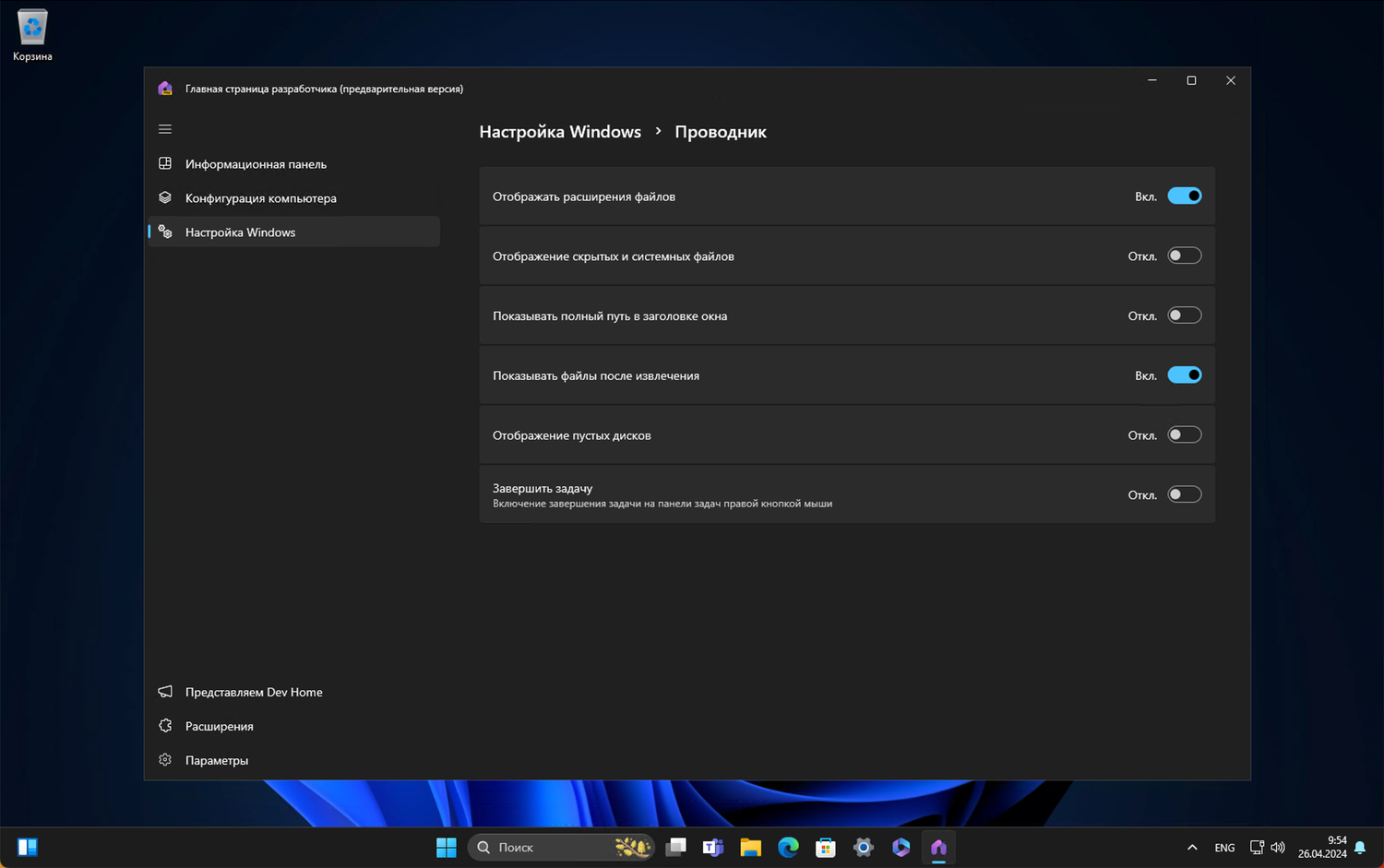The height and width of the screenshot is (868, 1384).
Task: Open Clipchamp icon in the taskbar
Action: (x=901, y=847)
